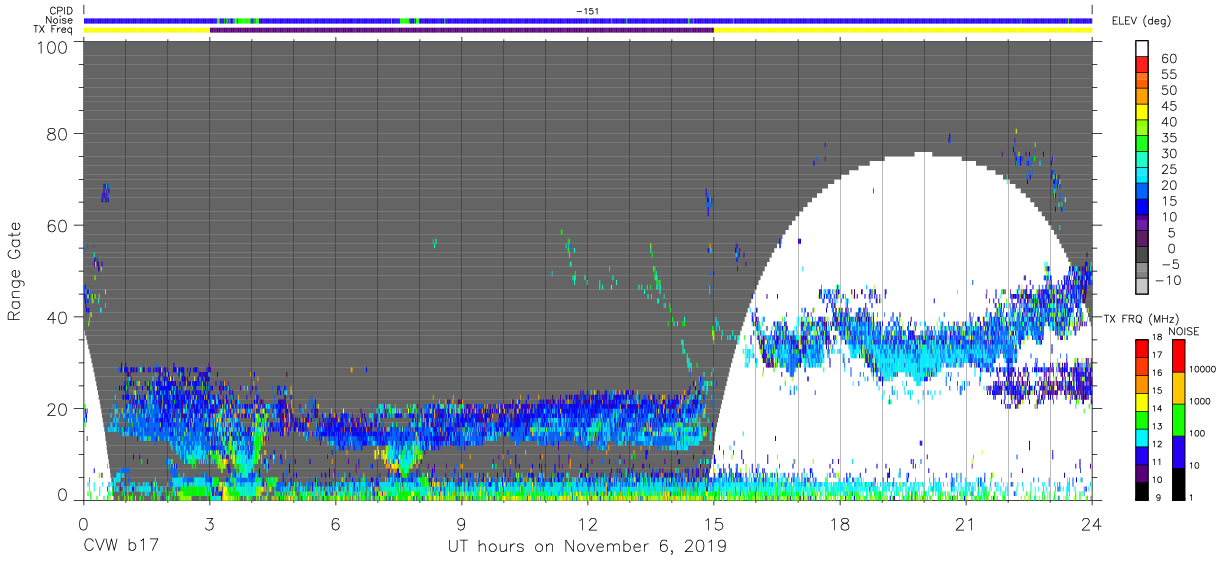Click the '25' label on ELEV scale
1228x567 pixels.
click(1168, 169)
